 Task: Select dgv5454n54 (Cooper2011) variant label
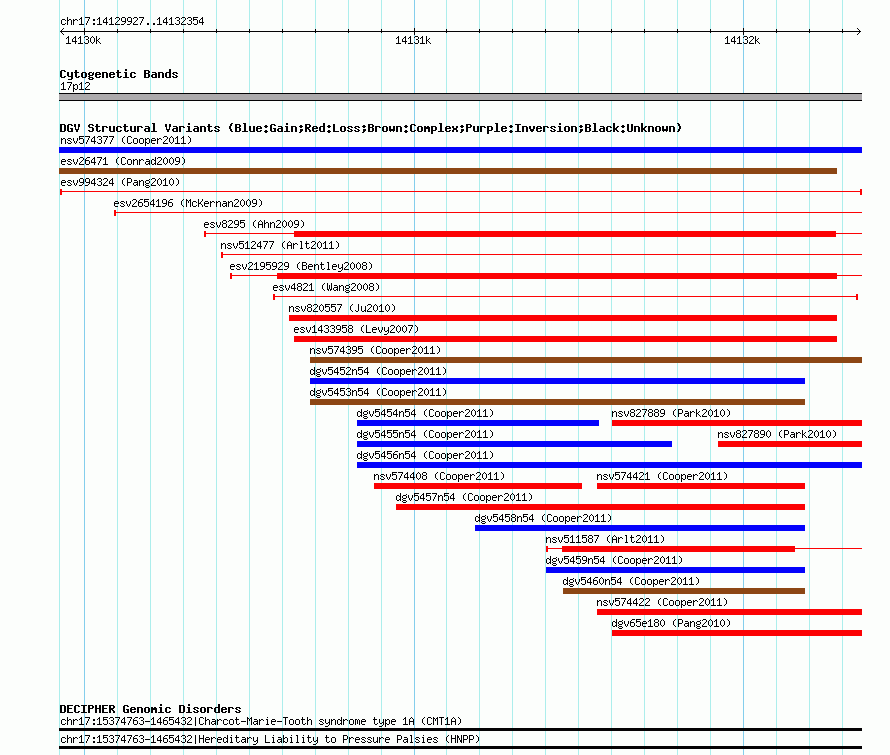click(x=426, y=413)
